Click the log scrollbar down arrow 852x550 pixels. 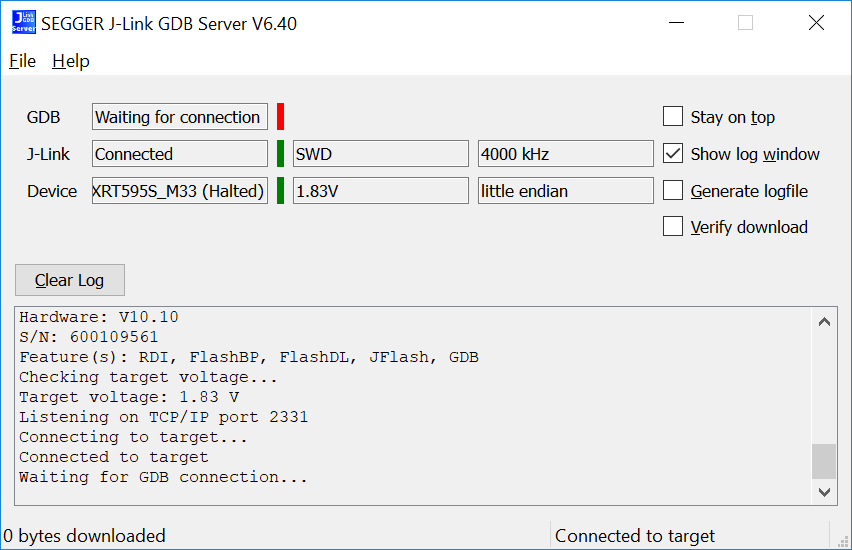pos(824,491)
